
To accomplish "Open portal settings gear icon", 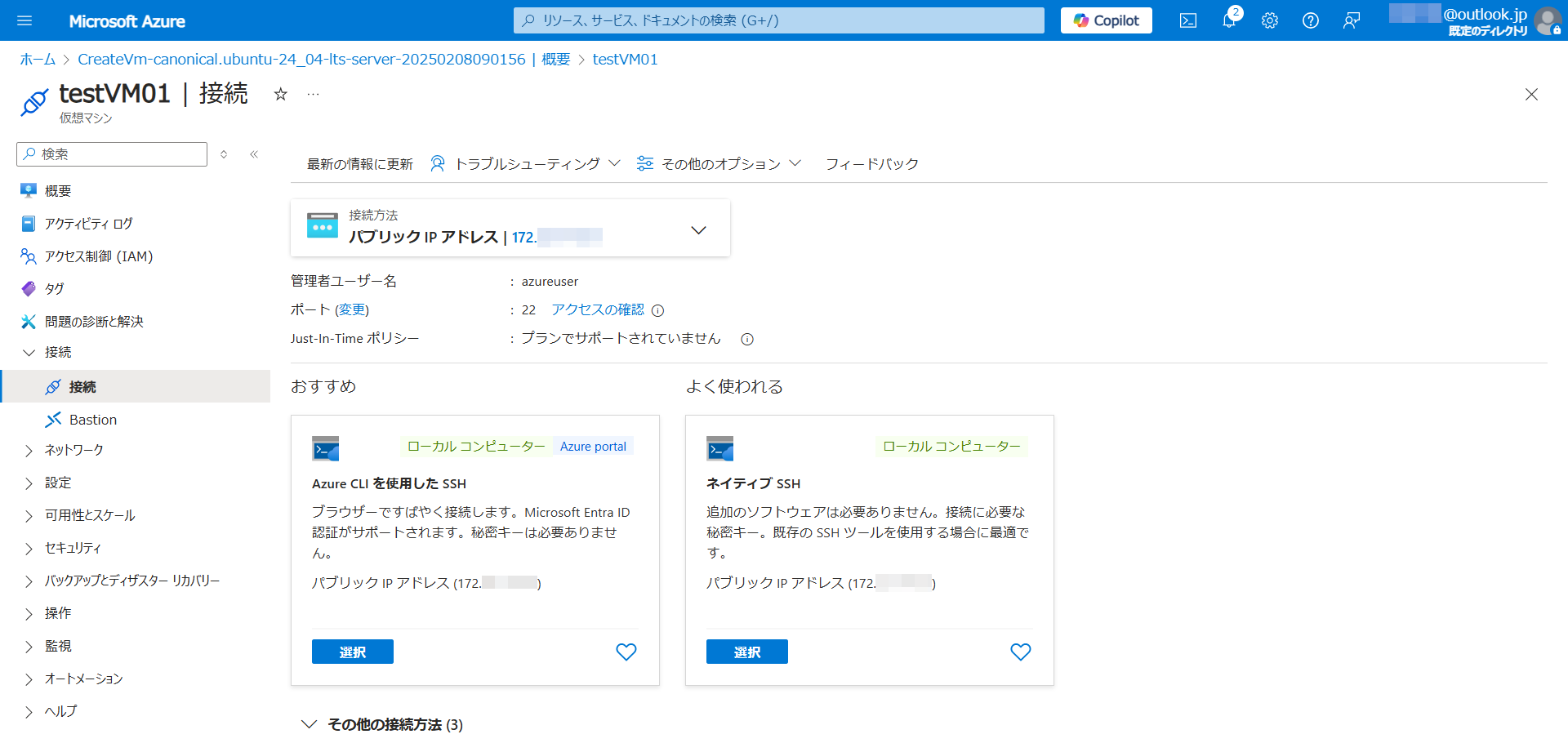I will point(1269,20).
